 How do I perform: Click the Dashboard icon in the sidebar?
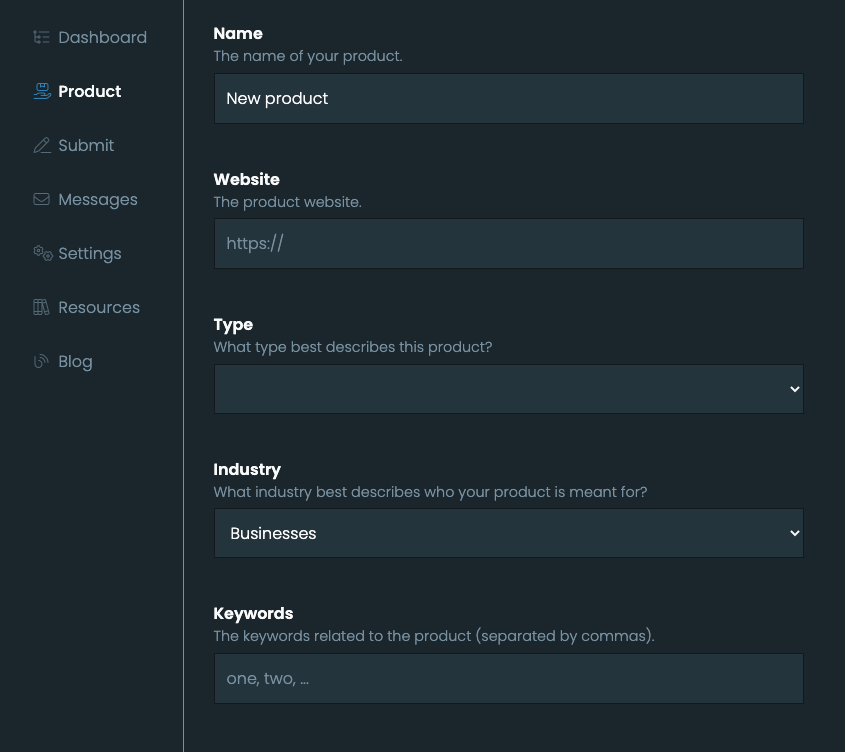[x=41, y=38]
